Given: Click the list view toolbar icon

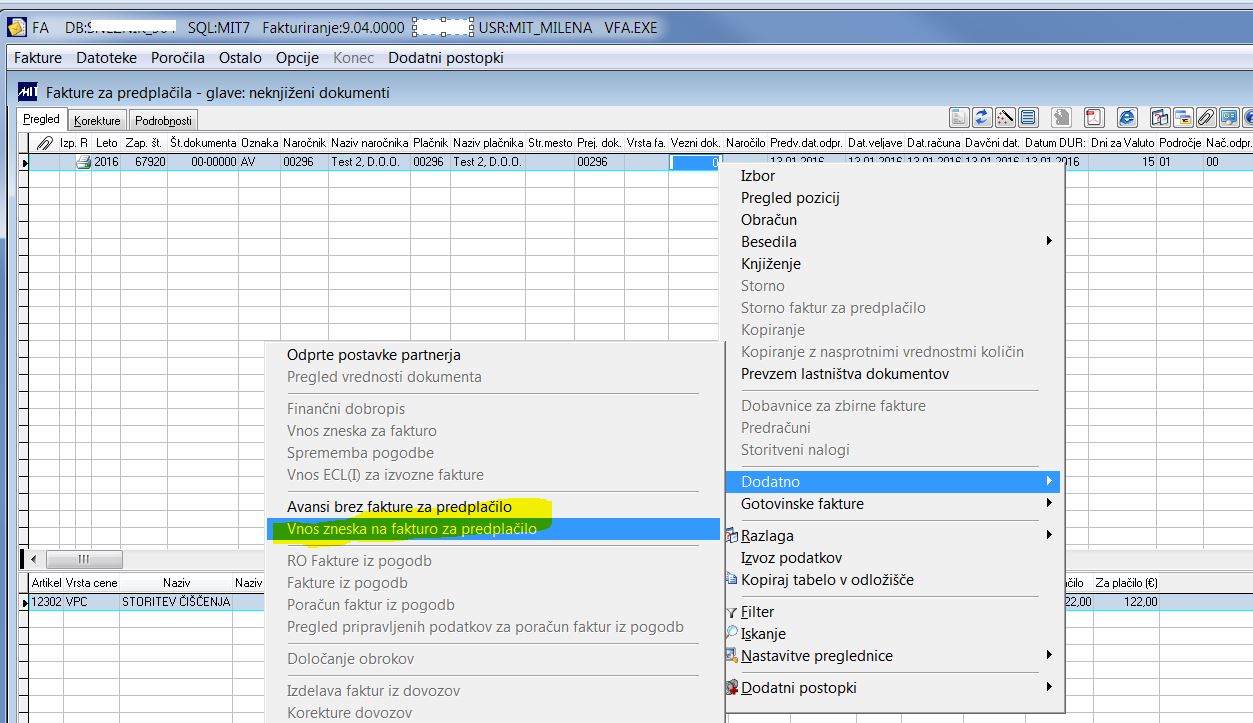Looking at the screenshot, I should point(1028,117).
